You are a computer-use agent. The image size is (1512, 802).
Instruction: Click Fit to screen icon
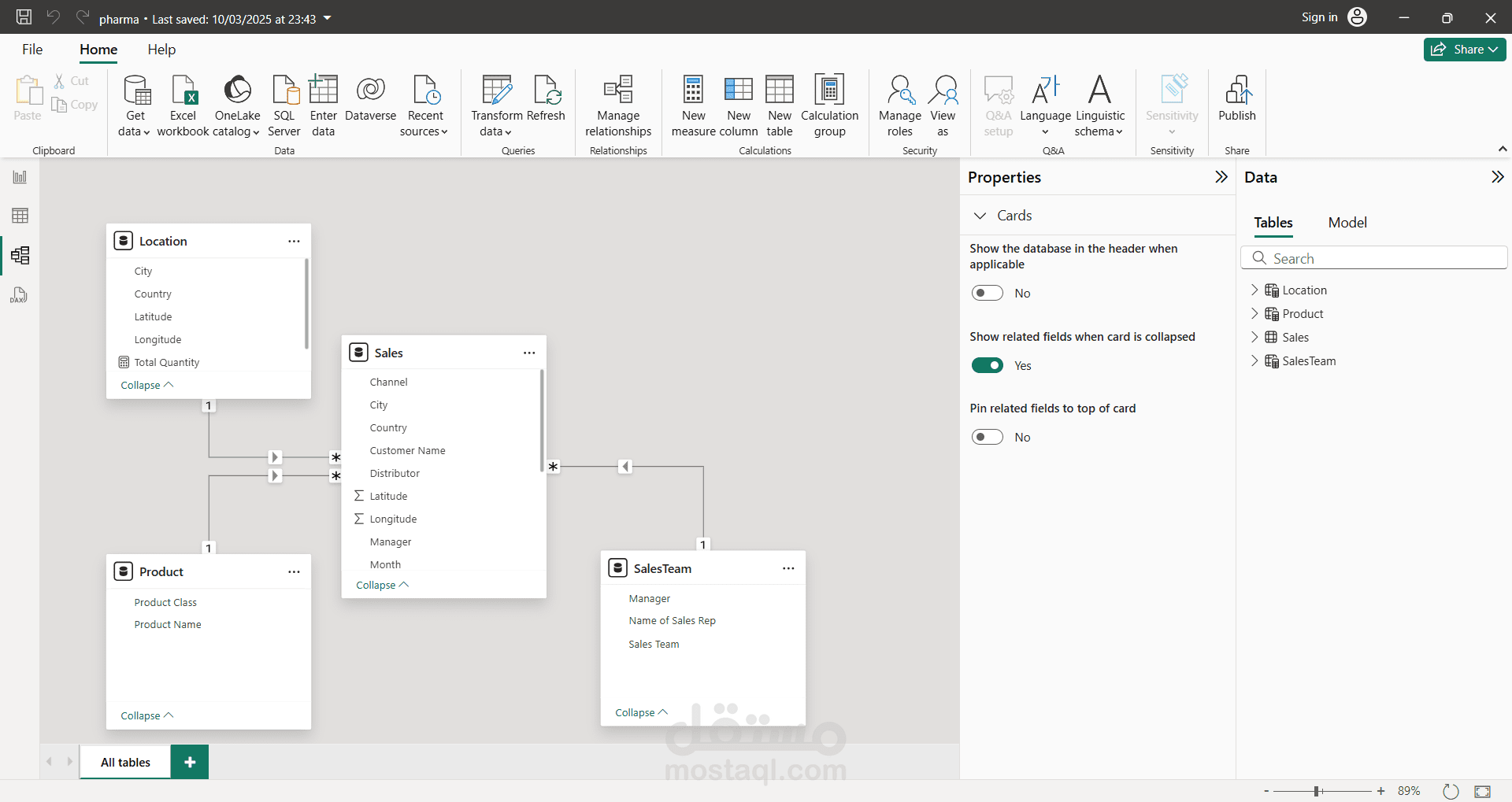tap(1482, 791)
